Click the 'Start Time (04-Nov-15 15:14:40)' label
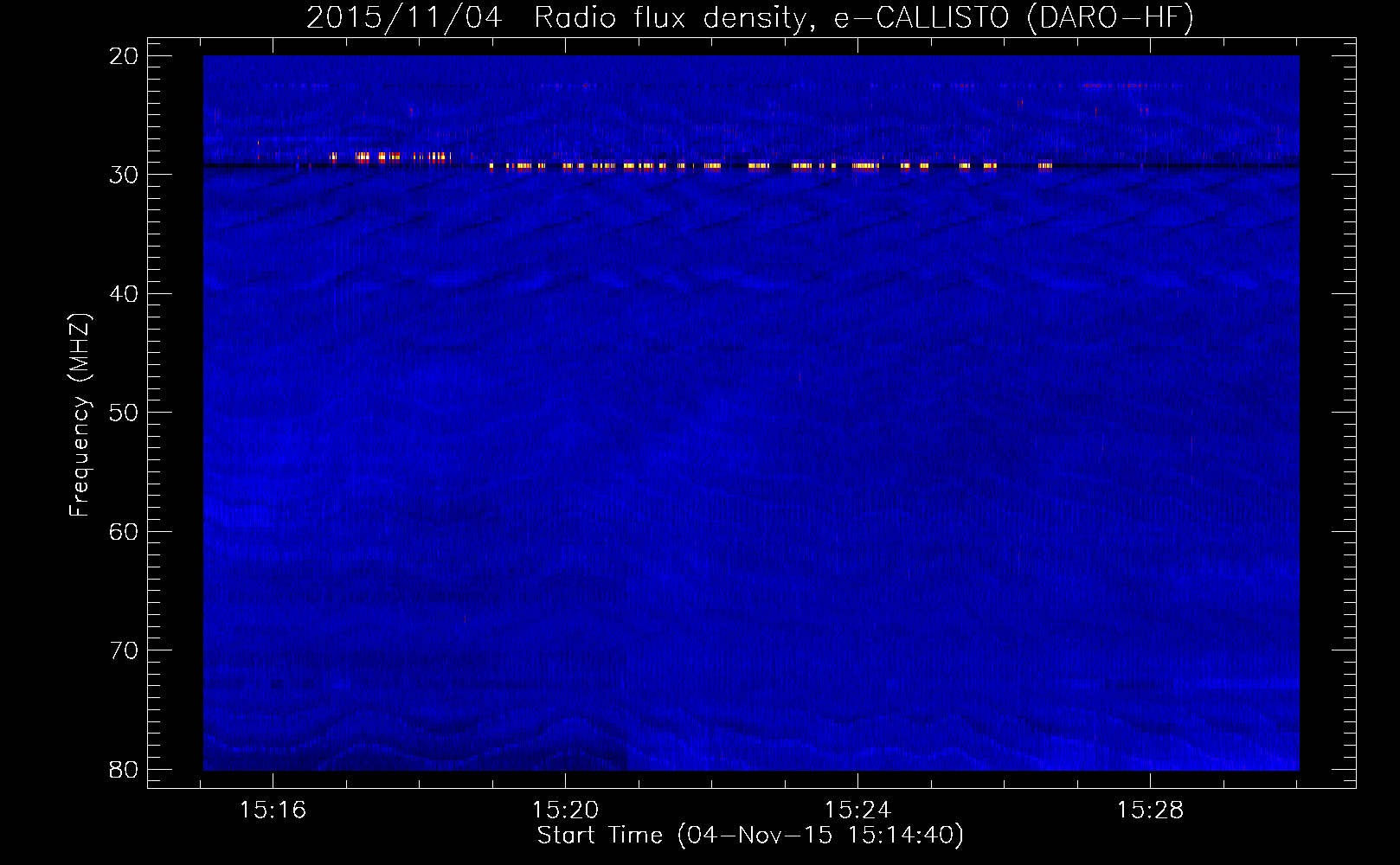 (x=750, y=836)
